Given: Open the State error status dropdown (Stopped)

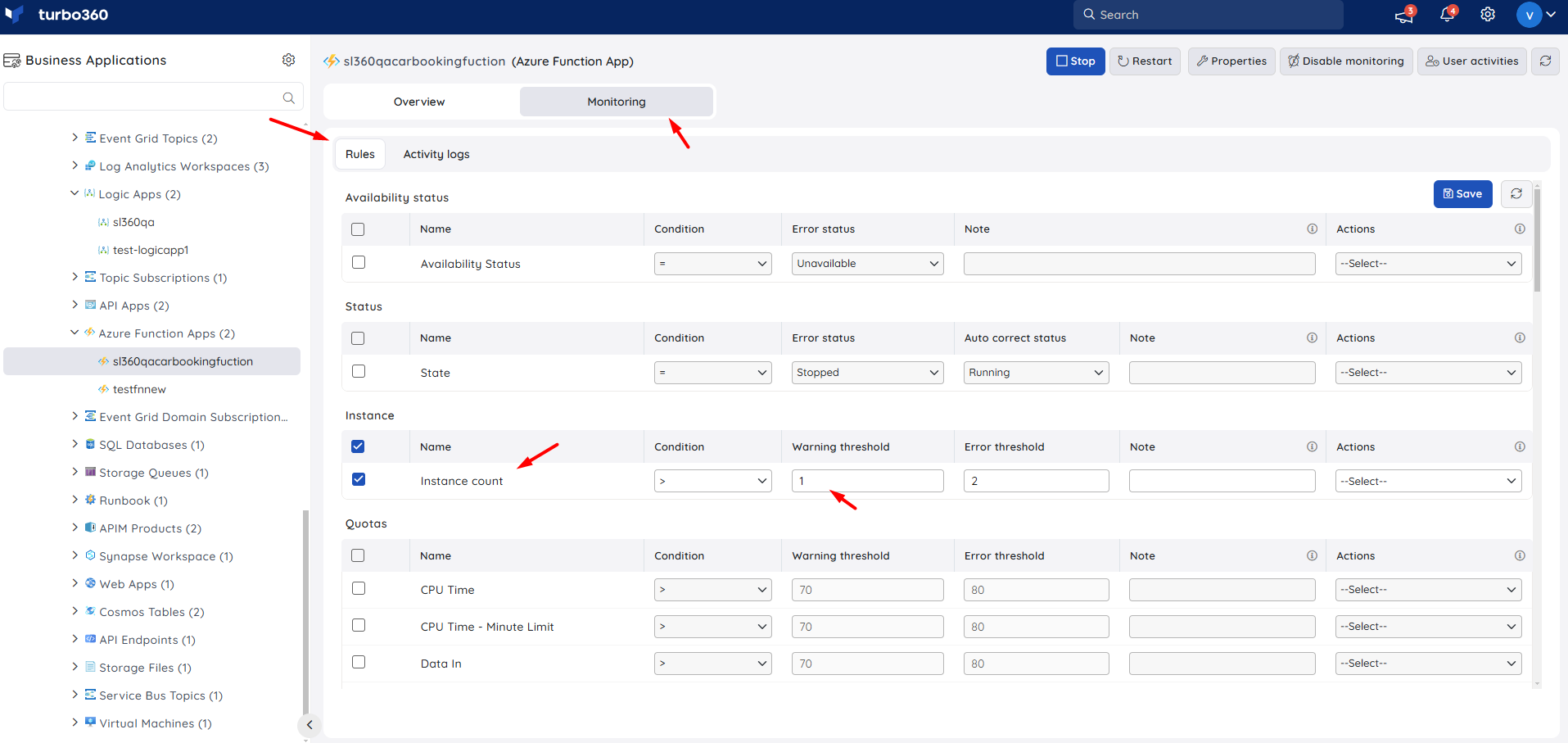Looking at the screenshot, I should click(x=867, y=373).
